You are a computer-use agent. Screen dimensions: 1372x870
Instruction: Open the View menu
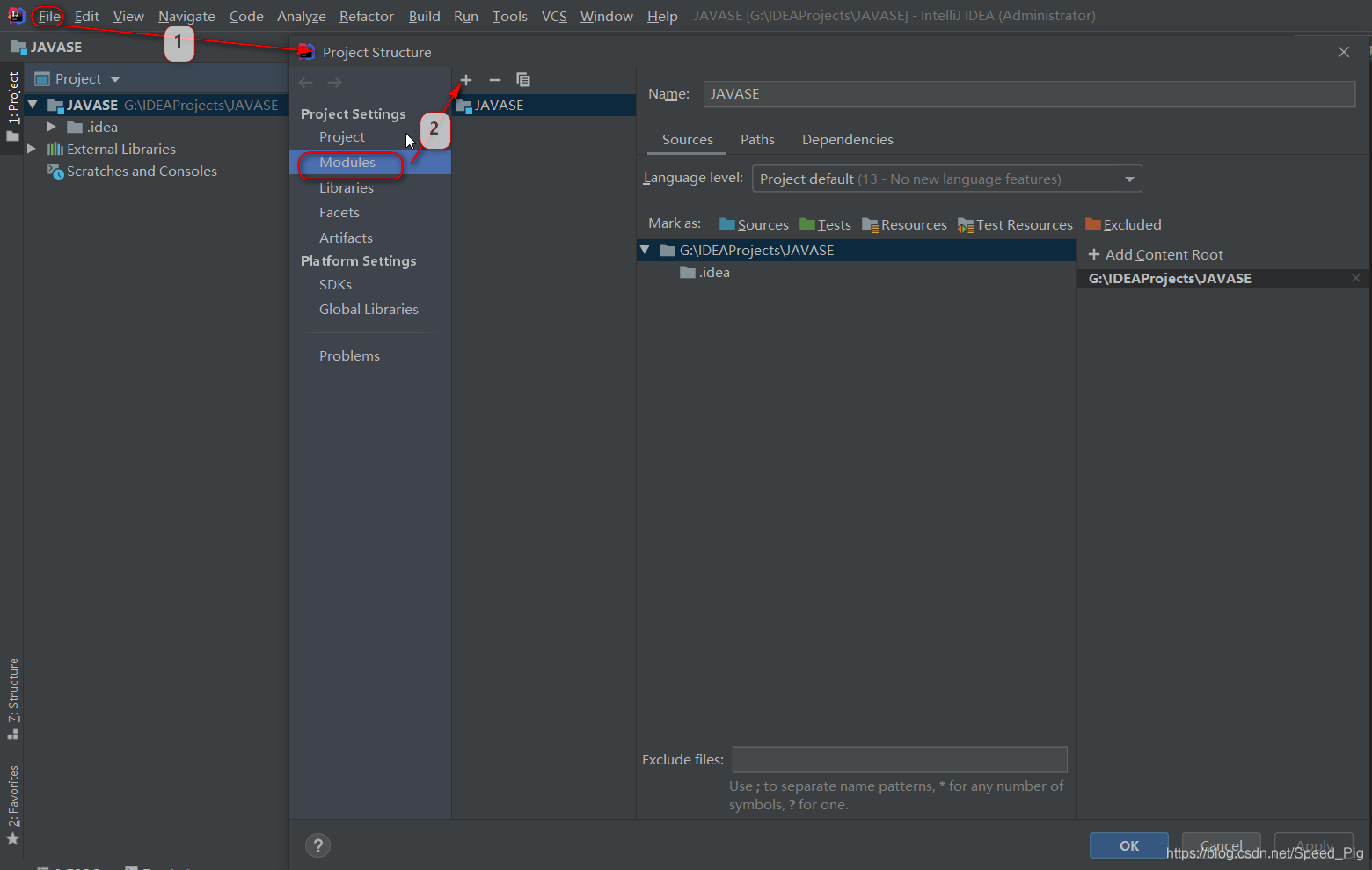pyautogui.click(x=128, y=16)
